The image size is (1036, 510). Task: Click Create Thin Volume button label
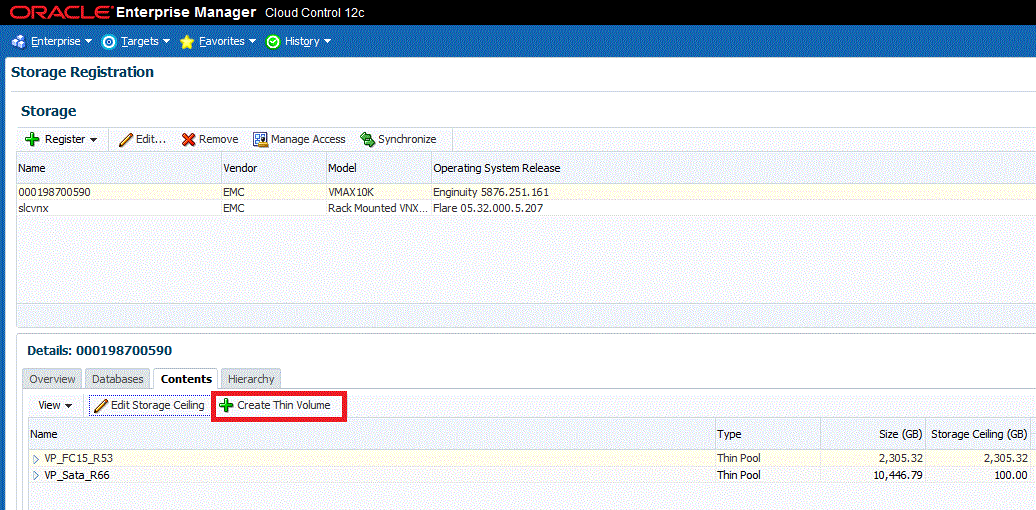click(x=283, y=405)
